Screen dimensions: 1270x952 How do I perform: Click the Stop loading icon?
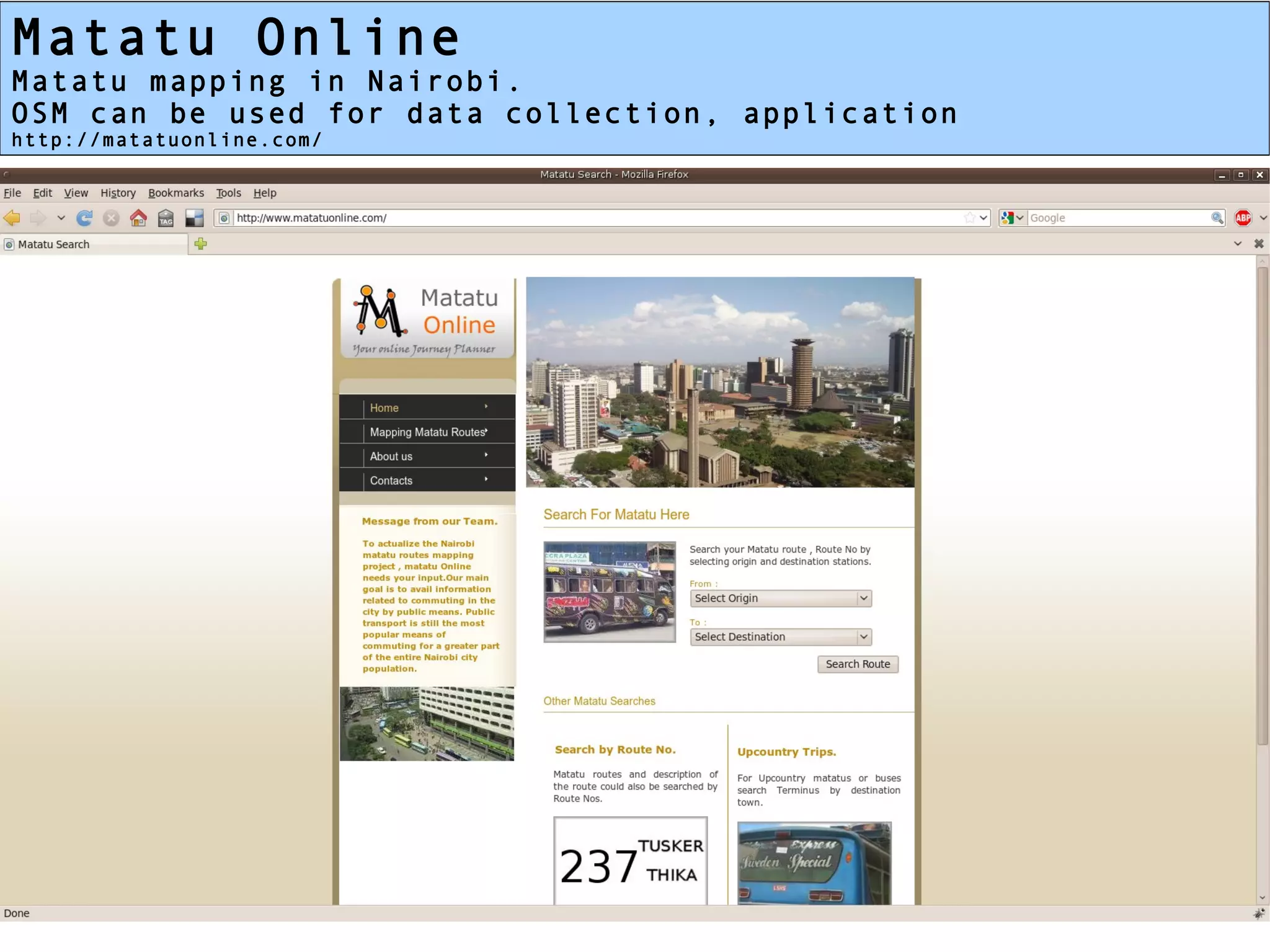tap(111, 218)
